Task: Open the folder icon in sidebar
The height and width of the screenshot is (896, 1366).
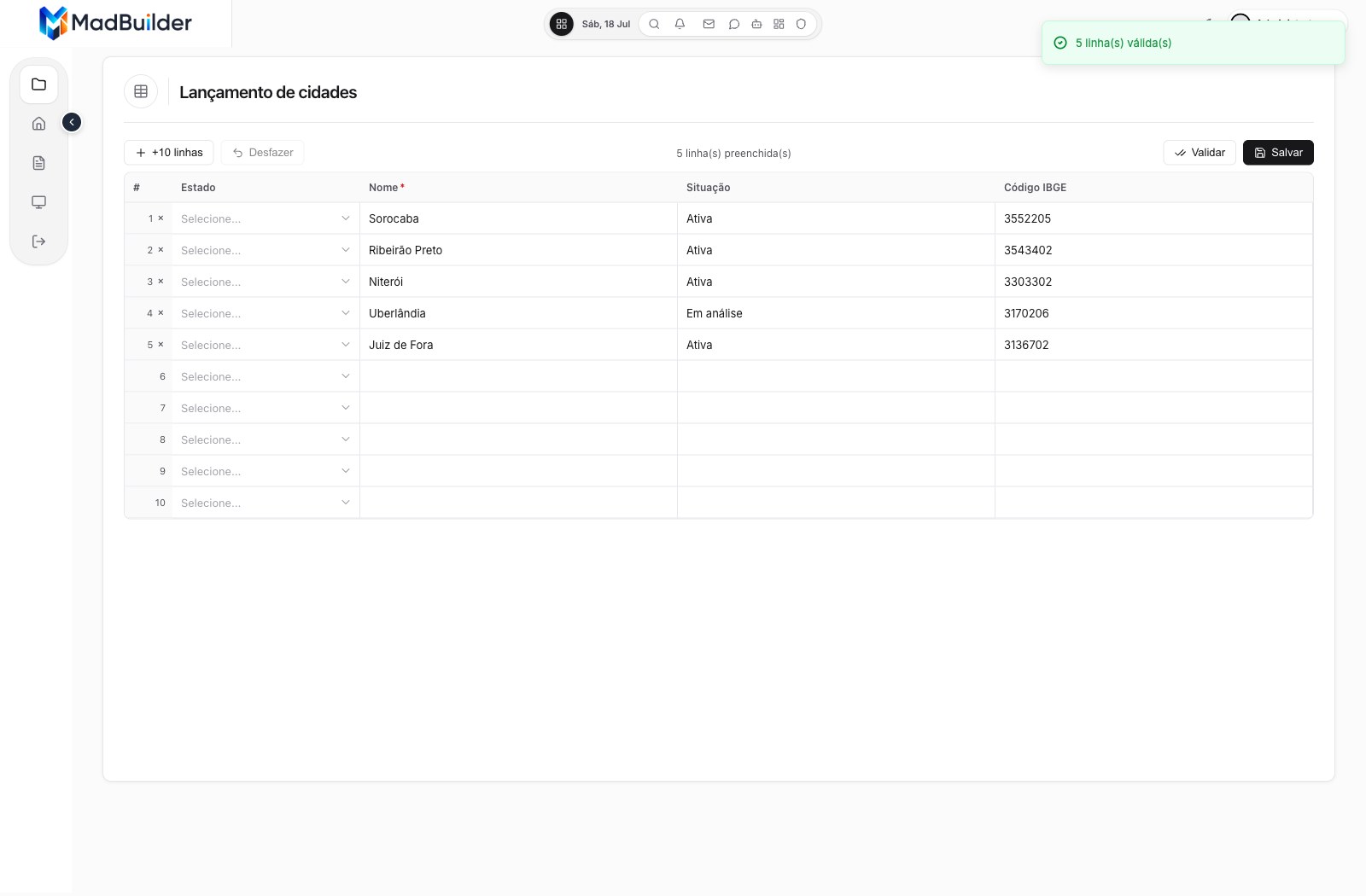Action: click(x=38, y=84)
